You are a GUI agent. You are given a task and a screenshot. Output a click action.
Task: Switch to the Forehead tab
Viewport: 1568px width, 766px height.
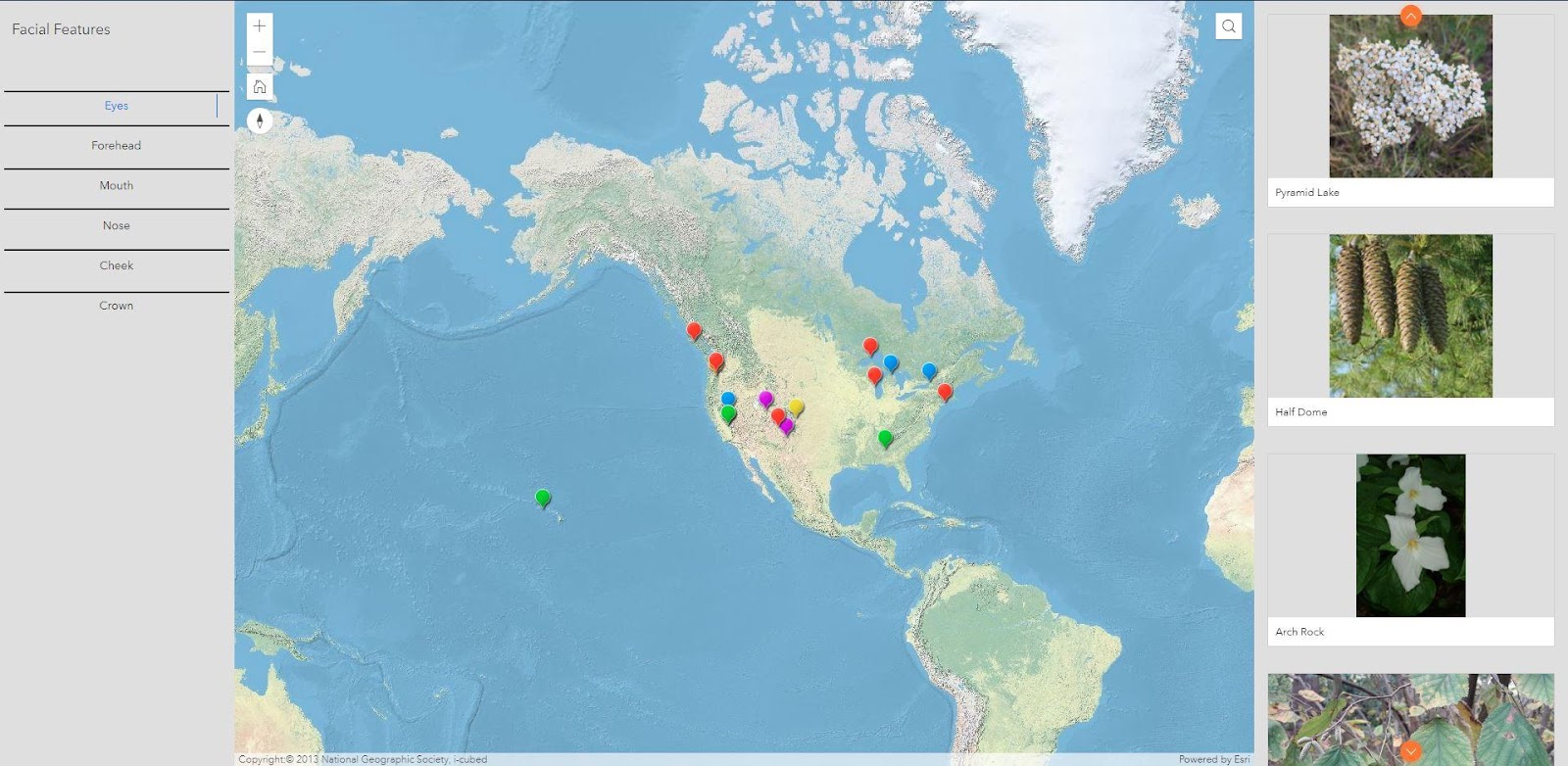117,146
